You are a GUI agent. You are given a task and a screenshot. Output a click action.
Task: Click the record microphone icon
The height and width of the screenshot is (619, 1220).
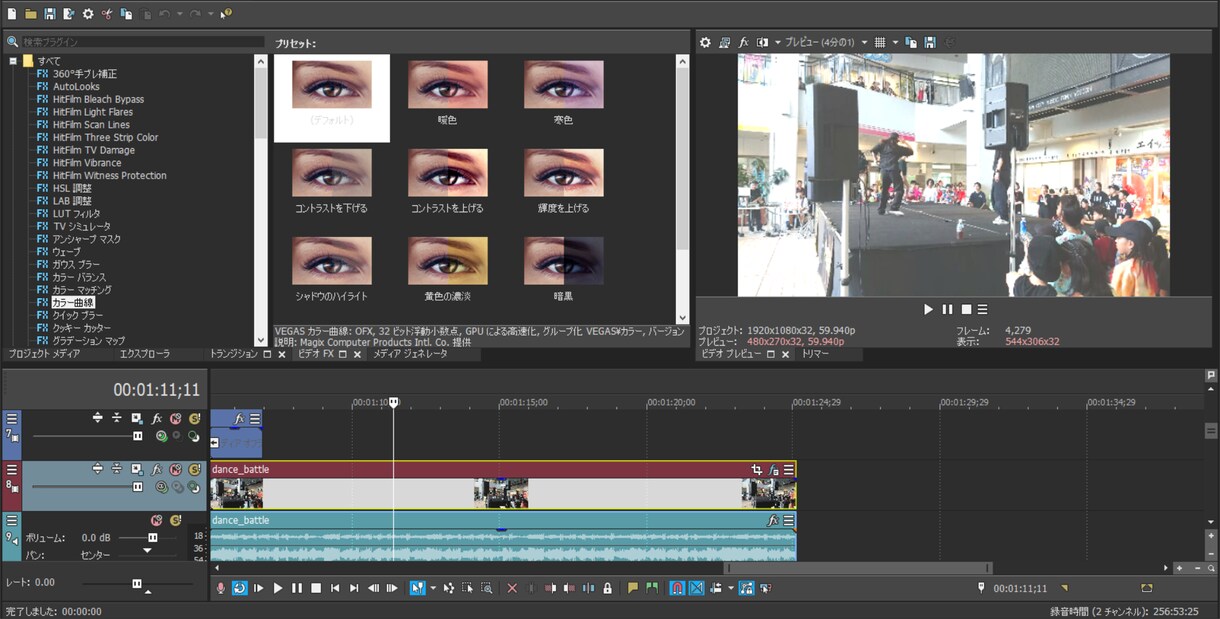(220, 588)
